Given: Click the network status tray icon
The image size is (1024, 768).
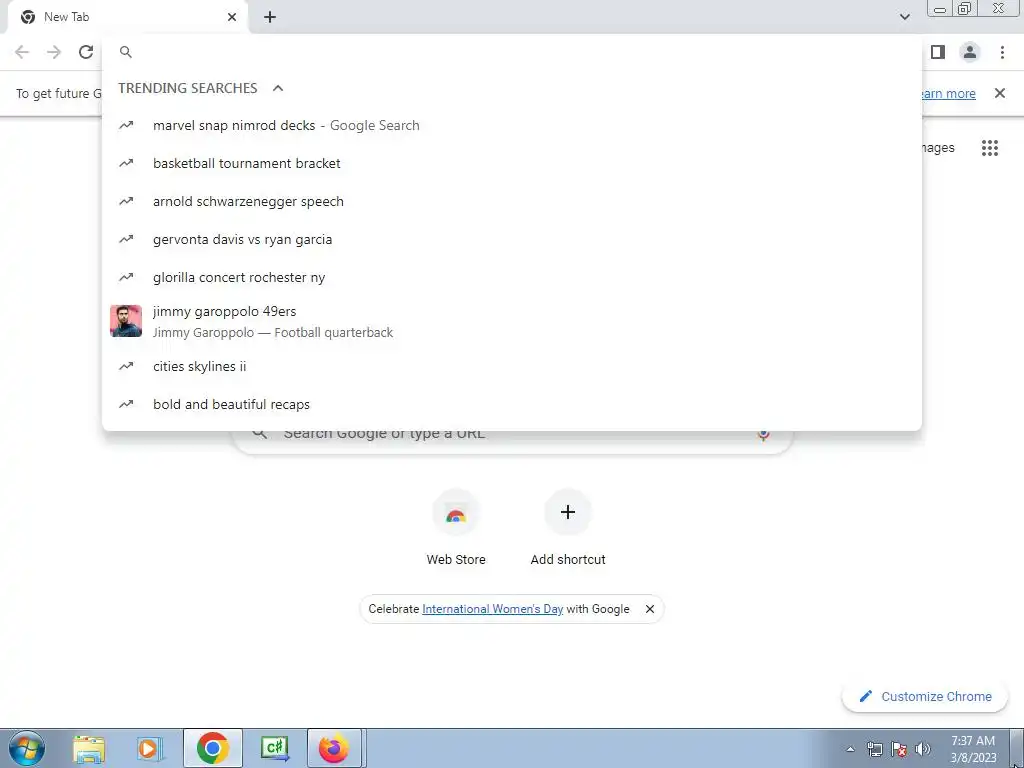Looking at the screenshot, I should click(x=874, y=749).
